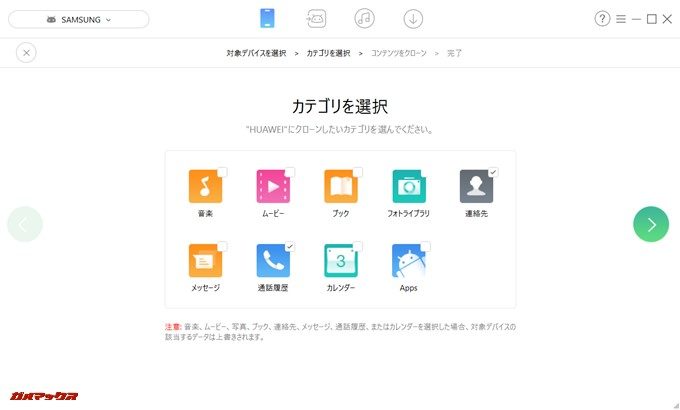Viewport: 680px width, 410px height.
Task: Click the green next arrow button
Action: [x=651, y=224]
